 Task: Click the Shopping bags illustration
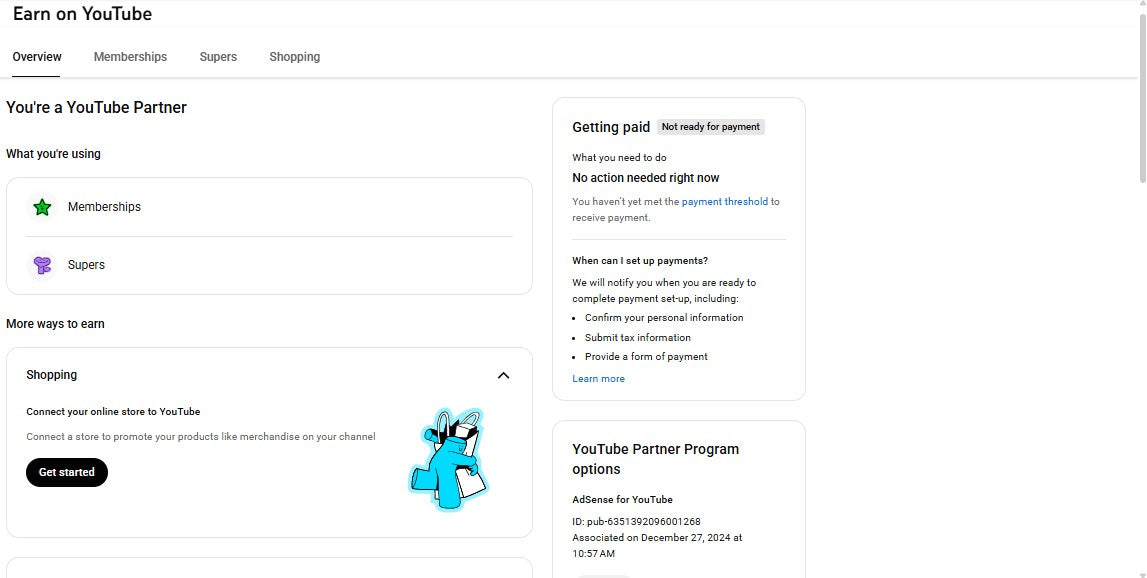450,460
